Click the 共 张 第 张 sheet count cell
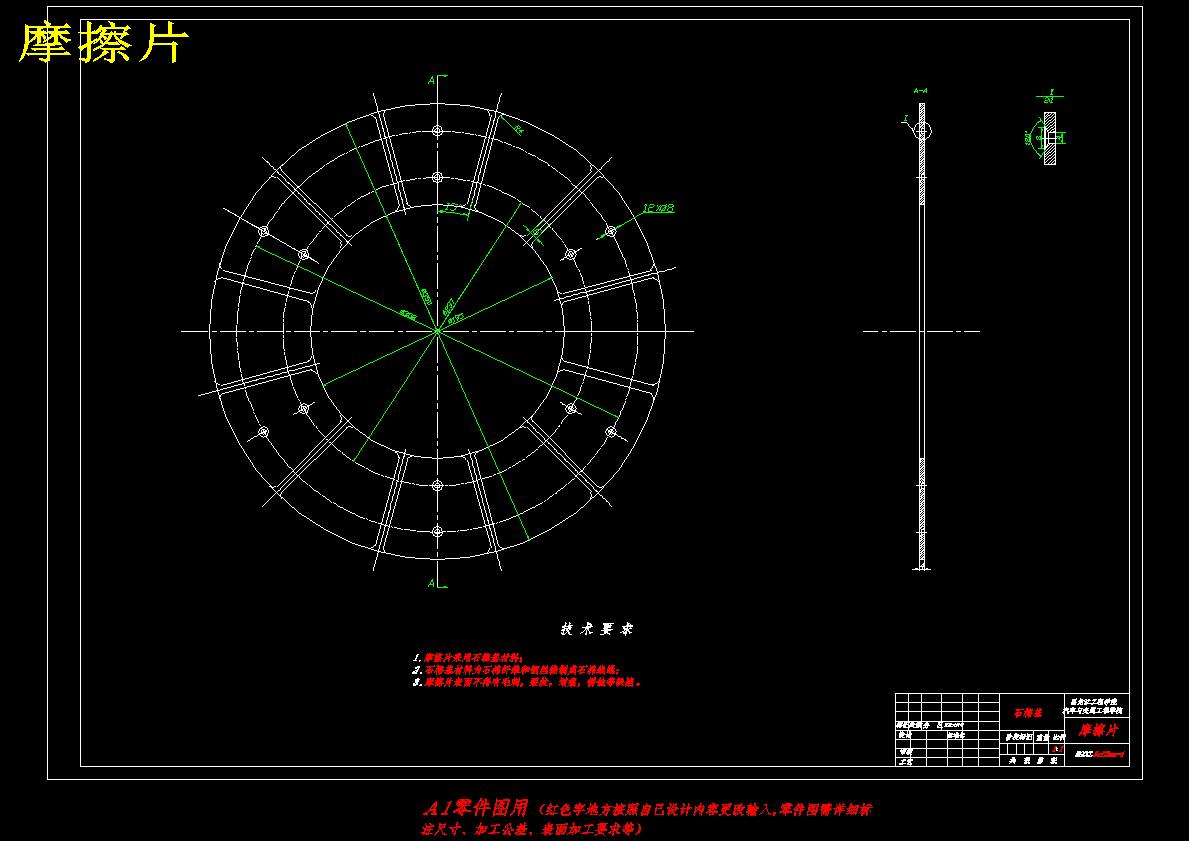 pyautogui.click(x=1033, y=761)
